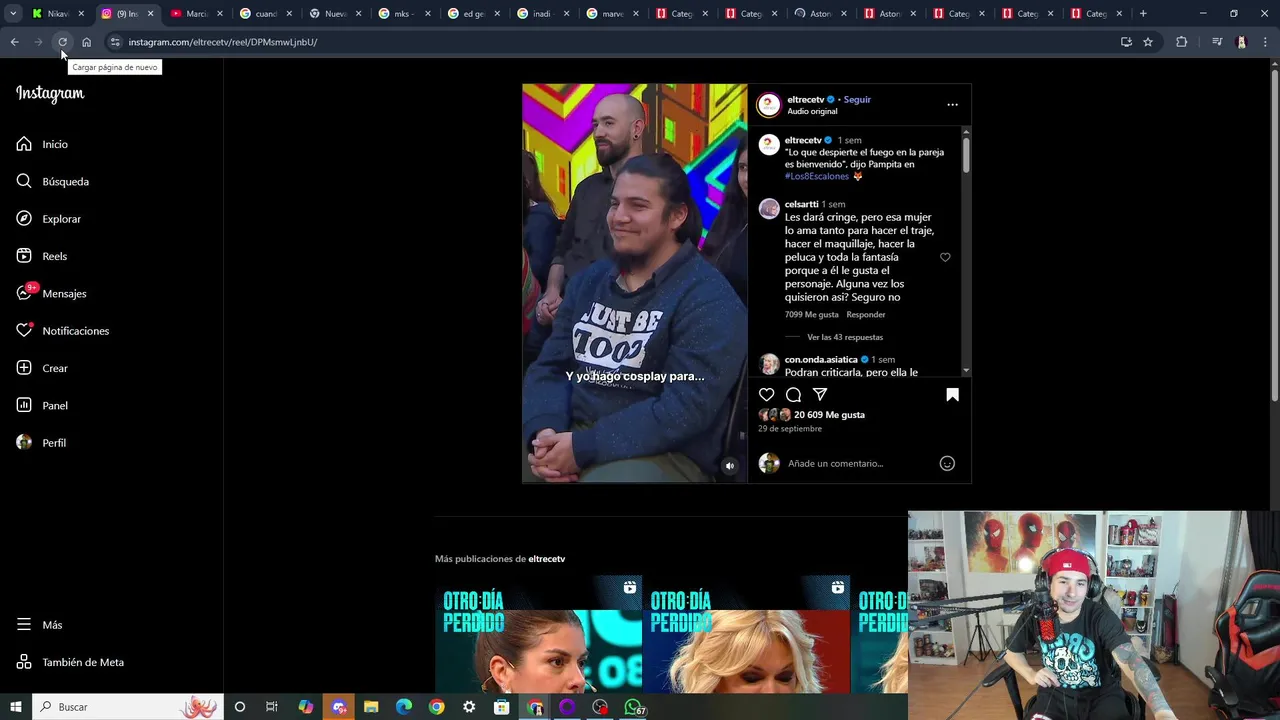
Task: Click the reel video player
Action: pos(634,283)
